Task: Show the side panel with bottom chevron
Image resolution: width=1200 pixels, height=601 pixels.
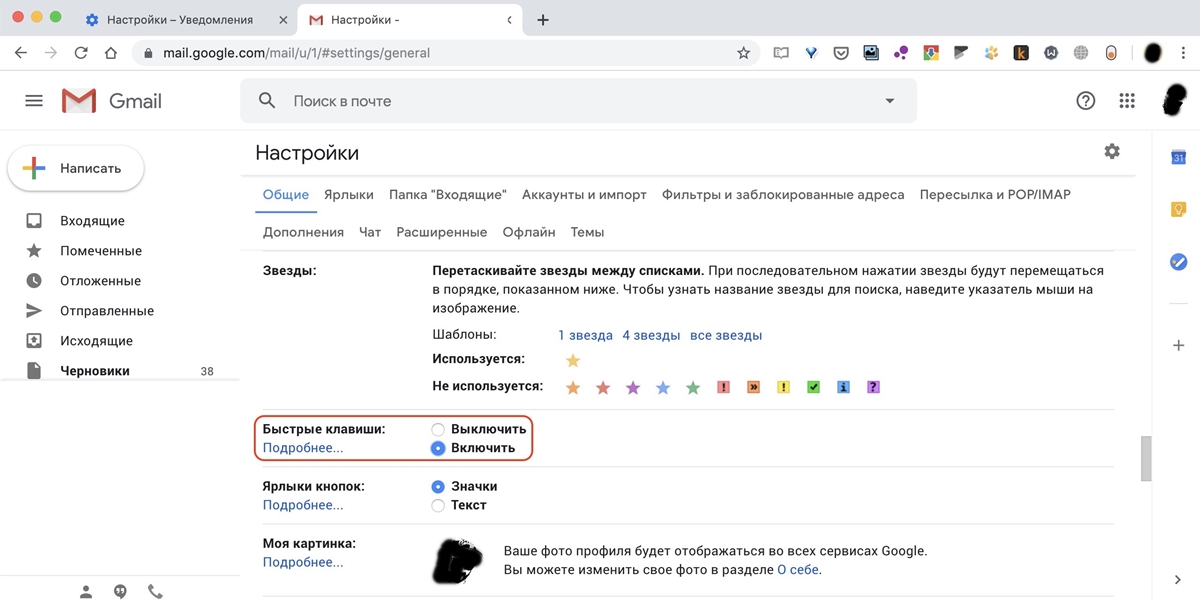Action: (1178, 580)
